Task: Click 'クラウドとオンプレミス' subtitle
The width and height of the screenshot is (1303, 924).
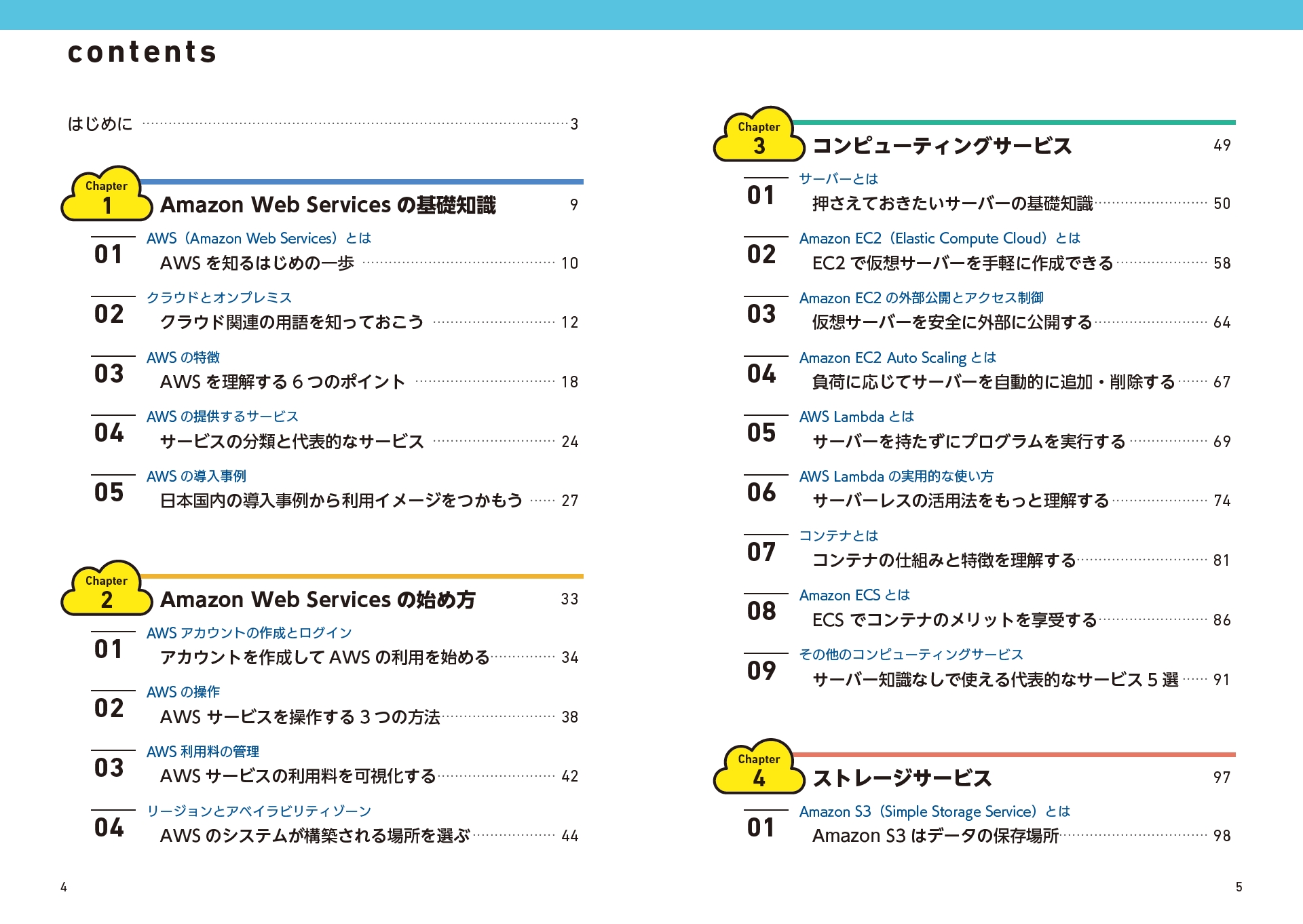Action: coord(219,297)
